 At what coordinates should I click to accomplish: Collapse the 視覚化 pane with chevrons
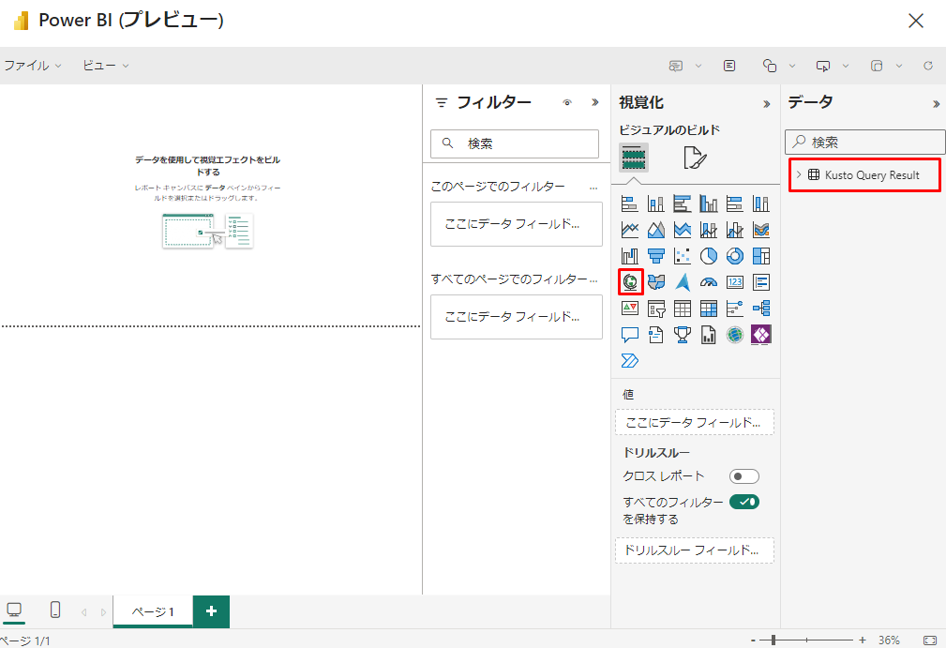point(767,103)
